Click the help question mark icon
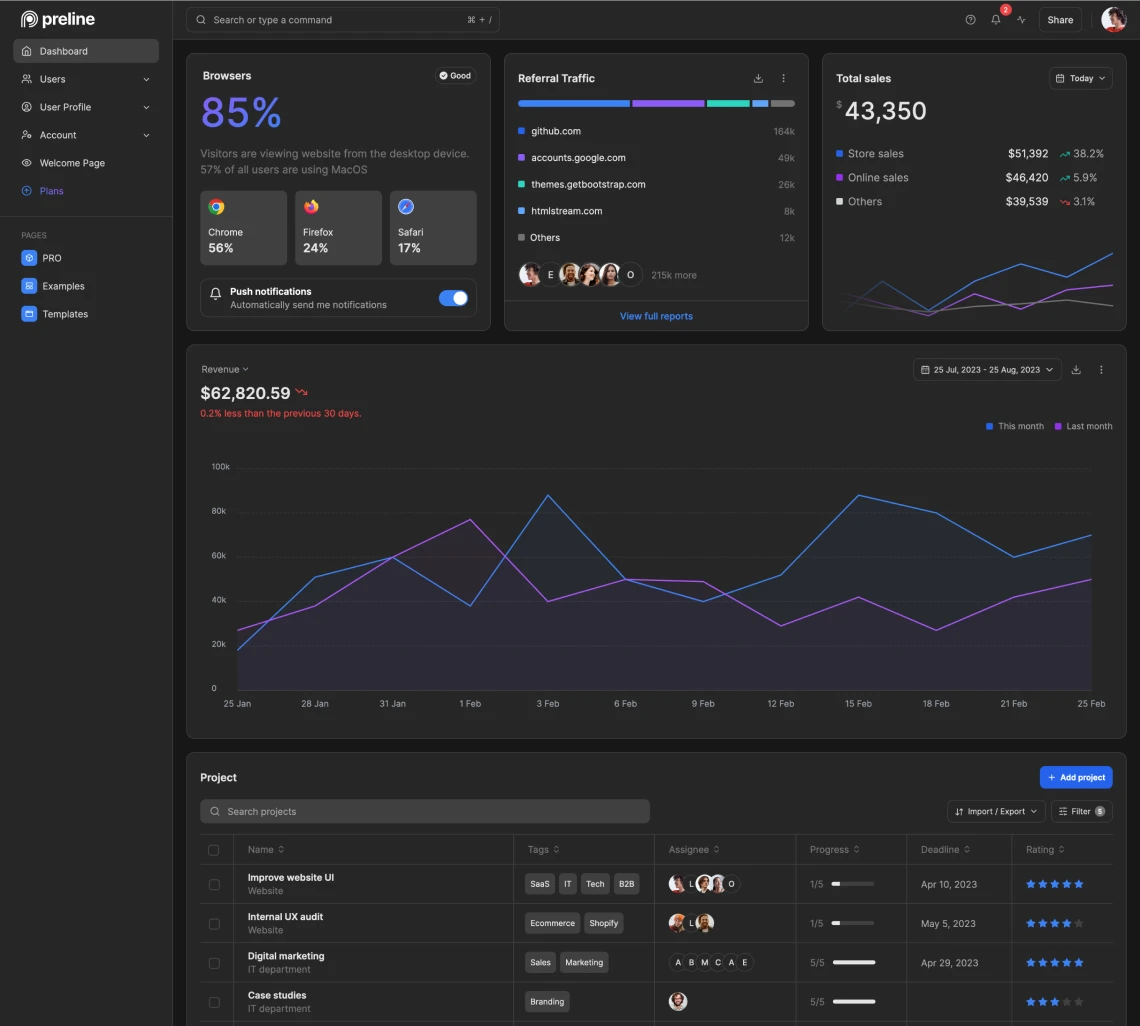This screenshot has height=1026, width=1140. (x=970, y=20)
